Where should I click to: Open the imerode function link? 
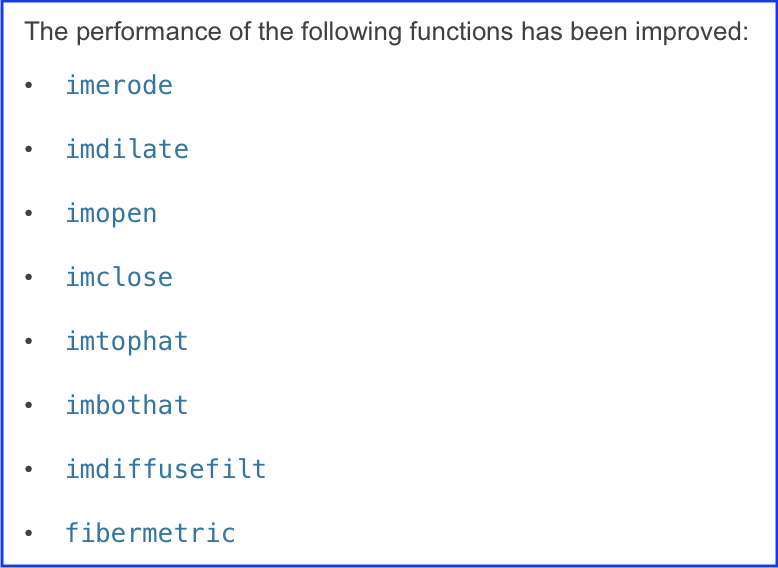(119, 86)
